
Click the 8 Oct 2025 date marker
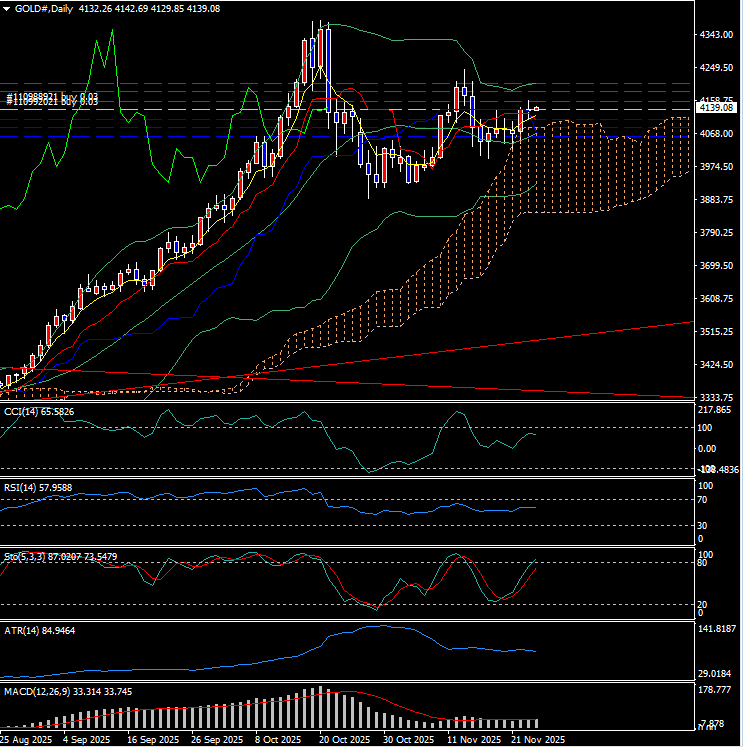pos(279,740)
